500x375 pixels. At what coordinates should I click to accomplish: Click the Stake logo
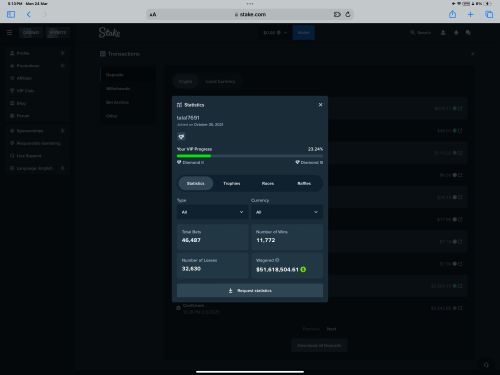[109, 32]
